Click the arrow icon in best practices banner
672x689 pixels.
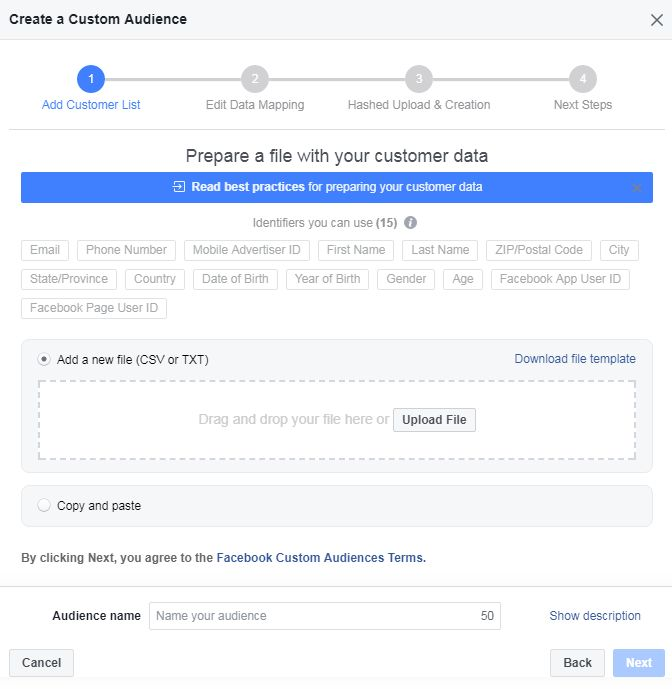[x=179, y=187]
